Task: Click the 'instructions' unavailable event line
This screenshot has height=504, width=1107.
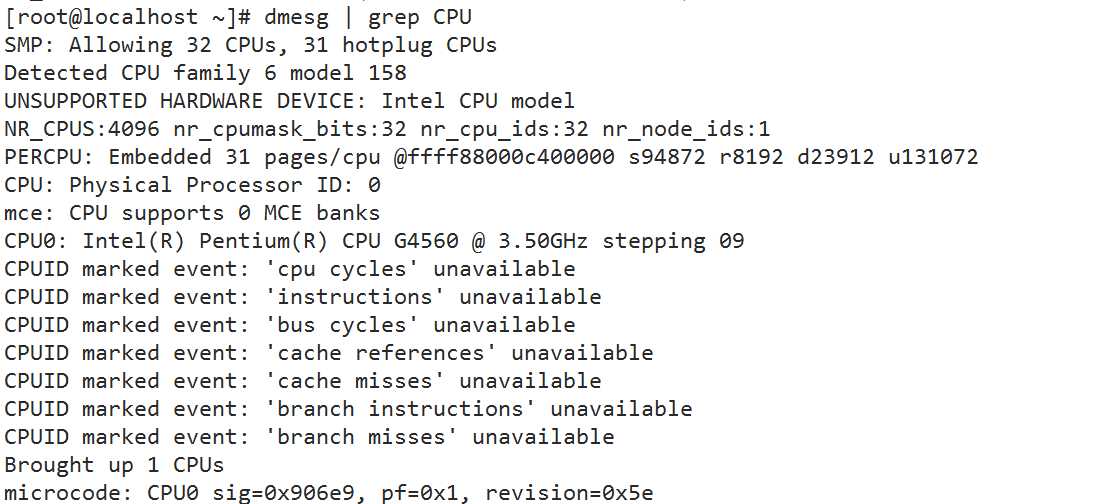Action: [x=303, y=297]
